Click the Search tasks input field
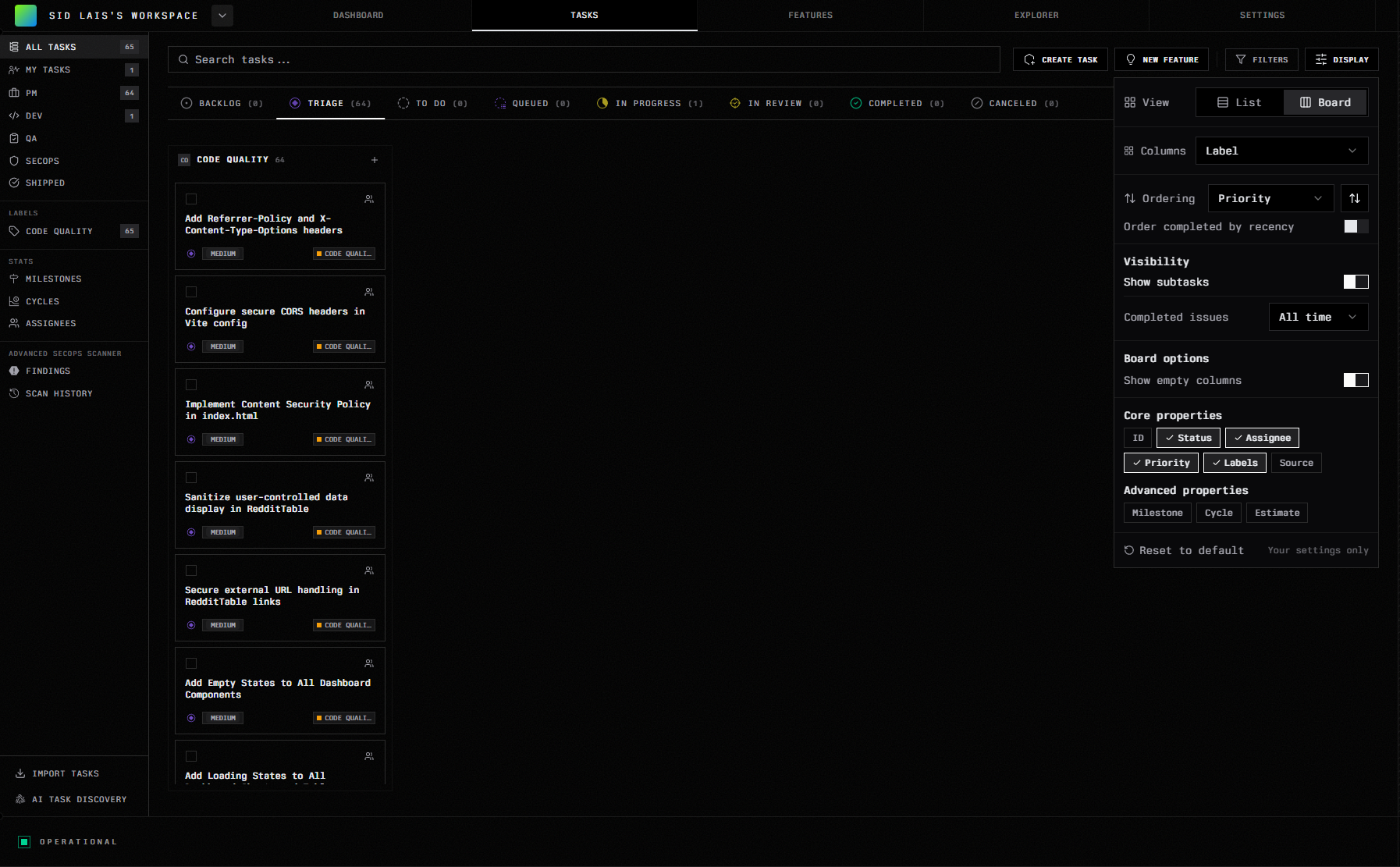 coord(584,59)
